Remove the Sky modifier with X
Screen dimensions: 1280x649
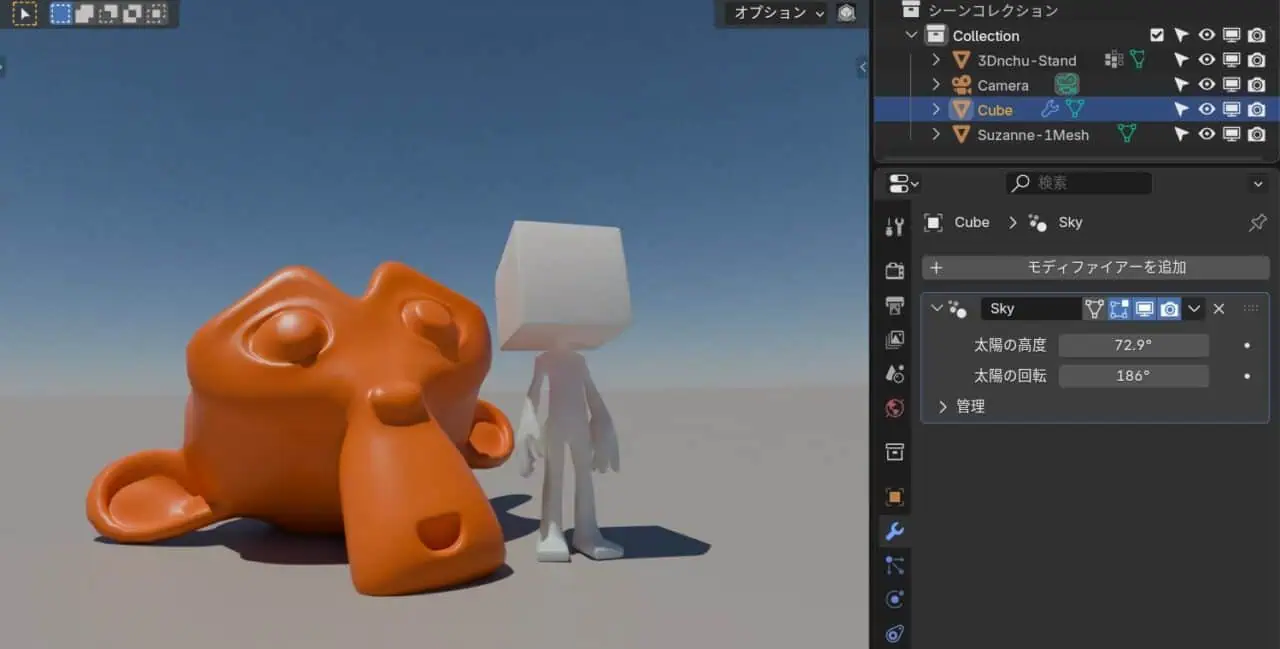1219,309
